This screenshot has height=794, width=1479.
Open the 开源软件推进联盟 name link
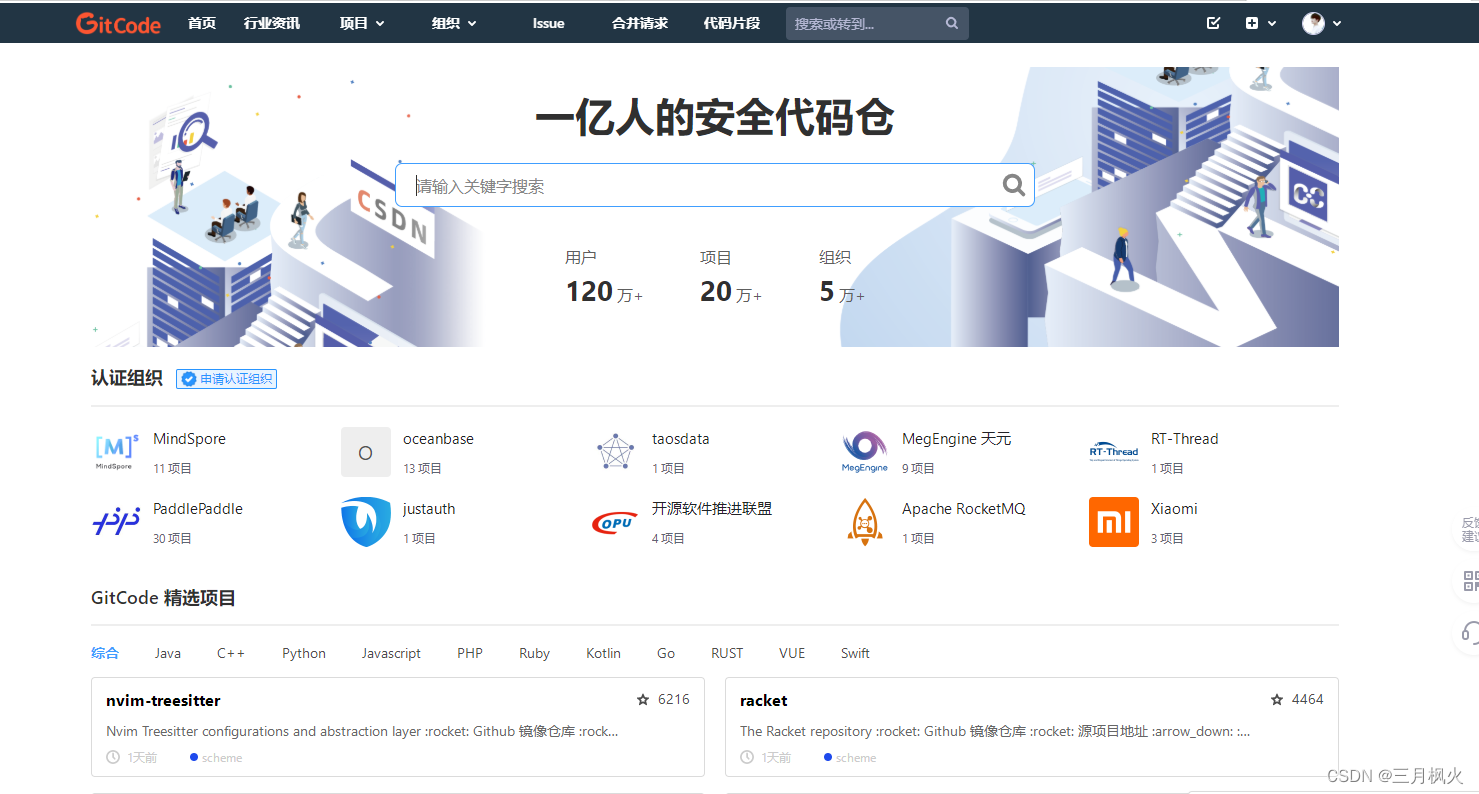click(712, 509)
